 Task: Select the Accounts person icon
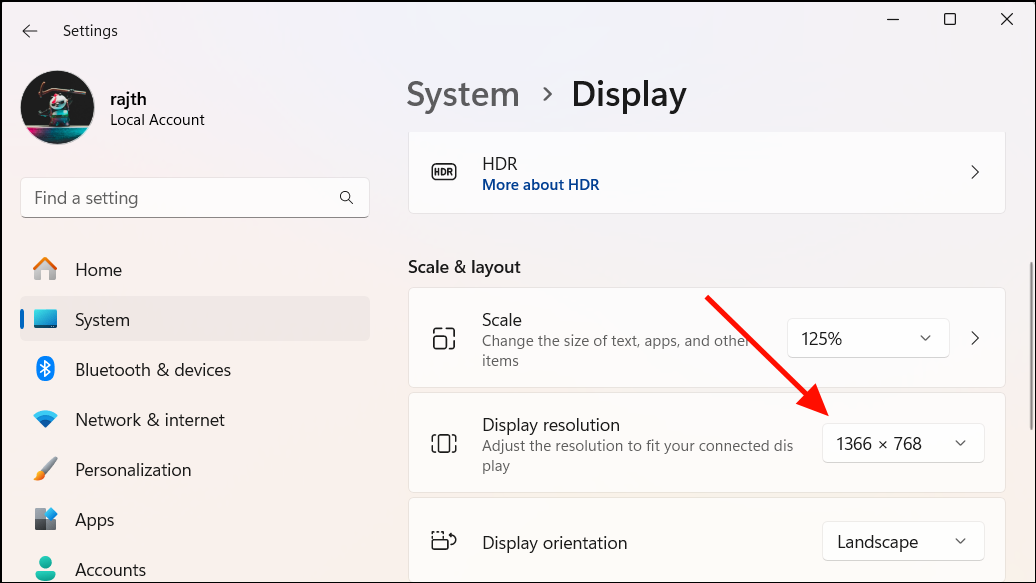(x=45, y=568)
